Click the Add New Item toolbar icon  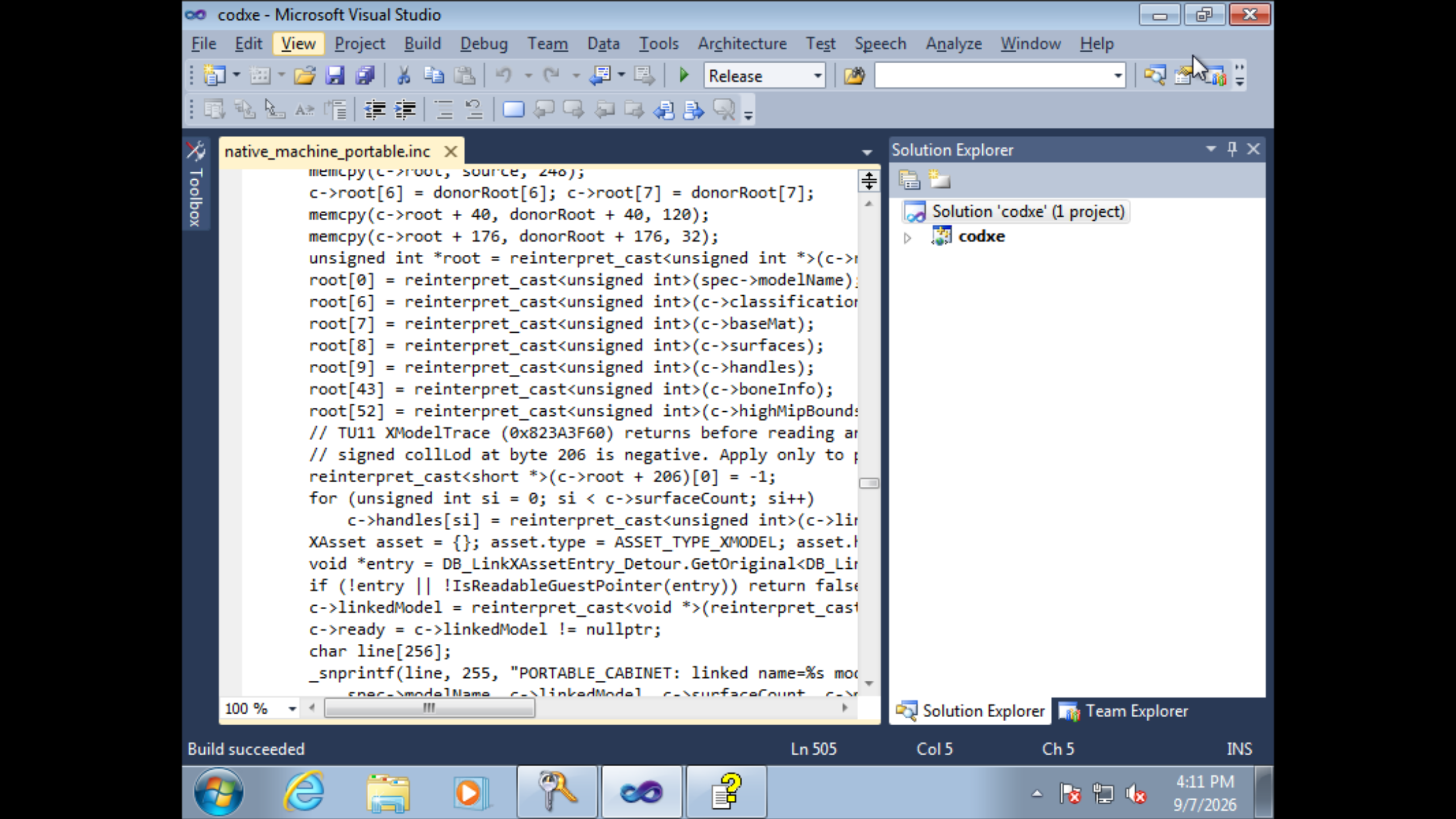pyautogui.click(x=260, y=75)
